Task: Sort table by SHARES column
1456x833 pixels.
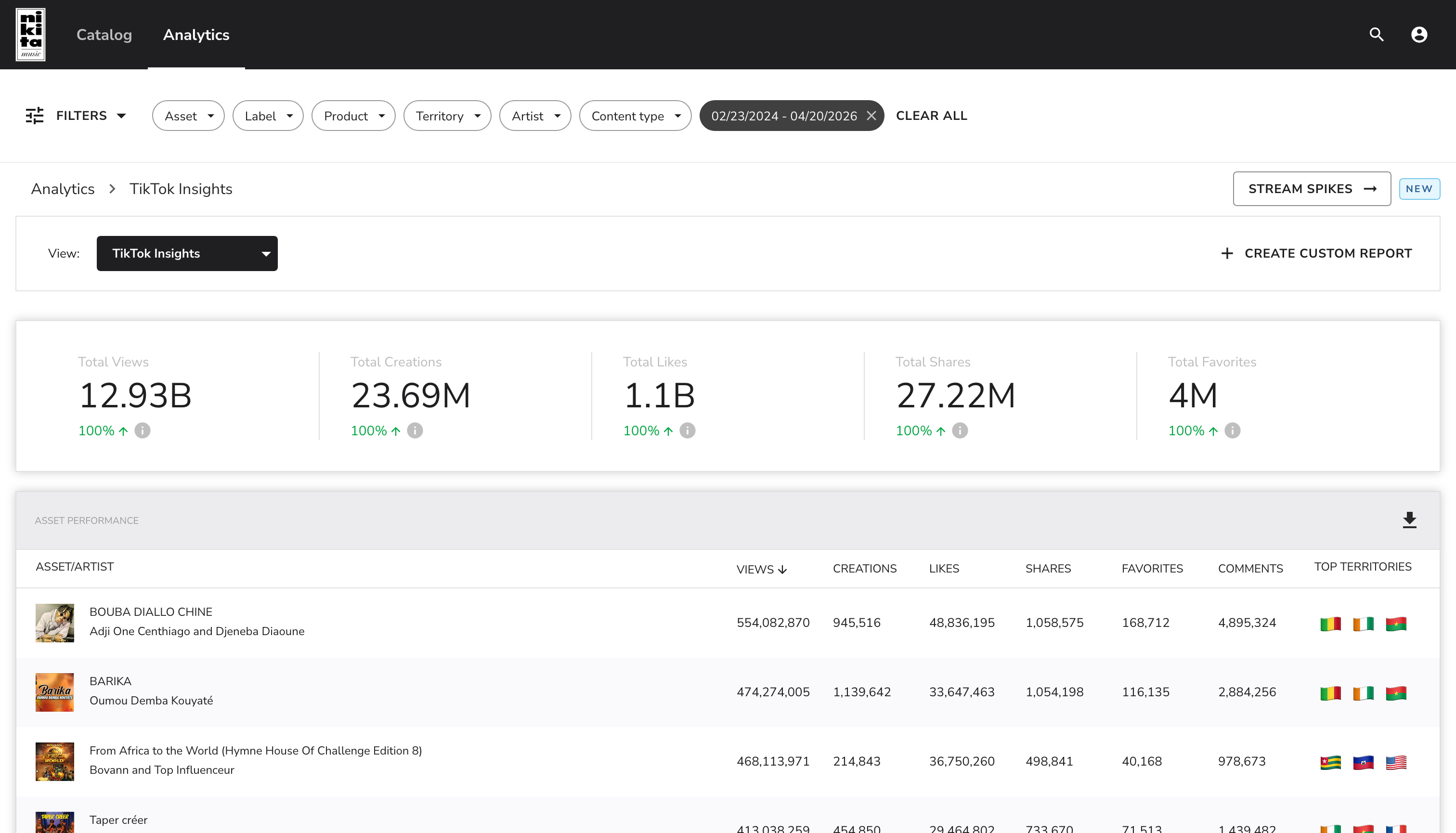Action: [x=1048, y=568]
